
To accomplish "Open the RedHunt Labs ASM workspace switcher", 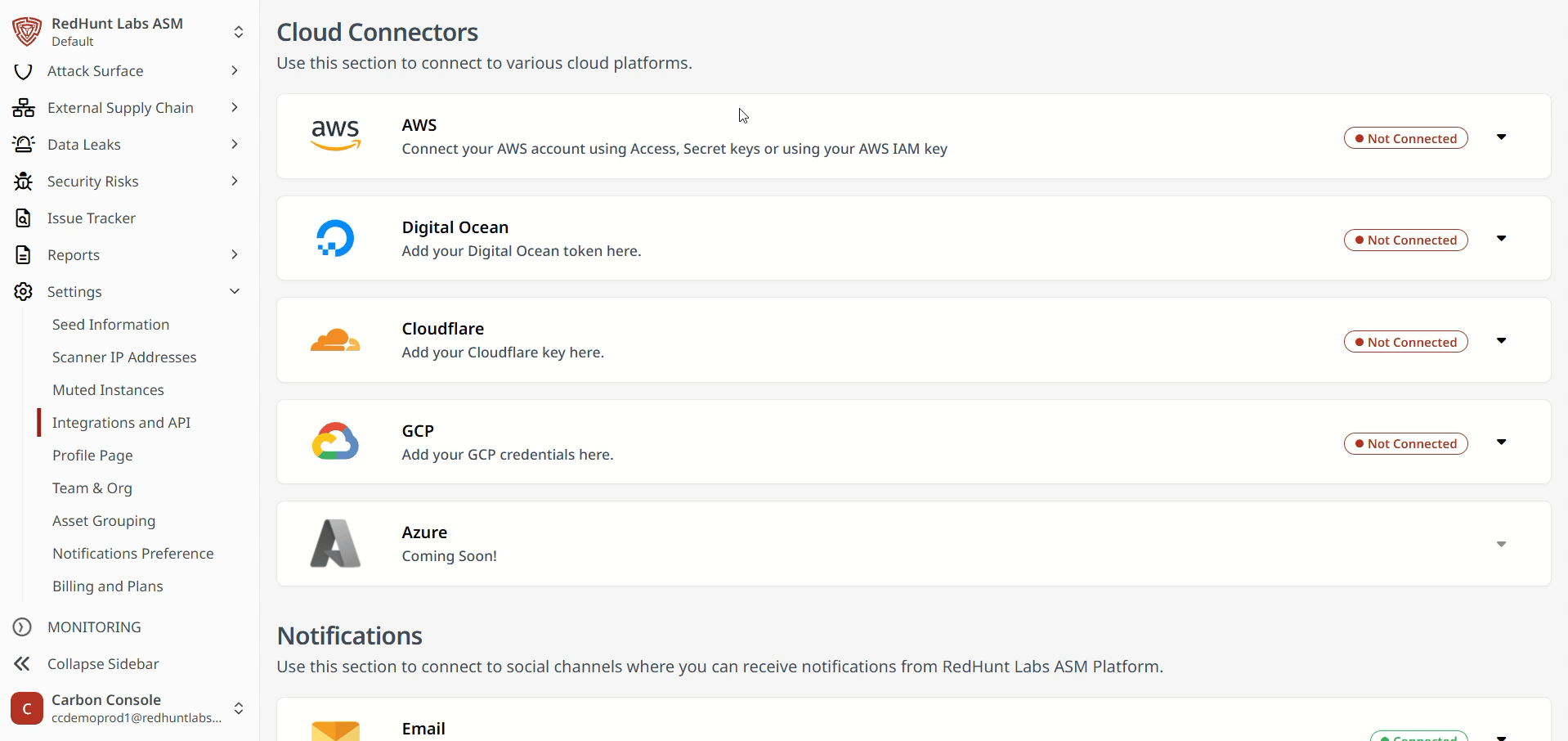I will [239, 32].
